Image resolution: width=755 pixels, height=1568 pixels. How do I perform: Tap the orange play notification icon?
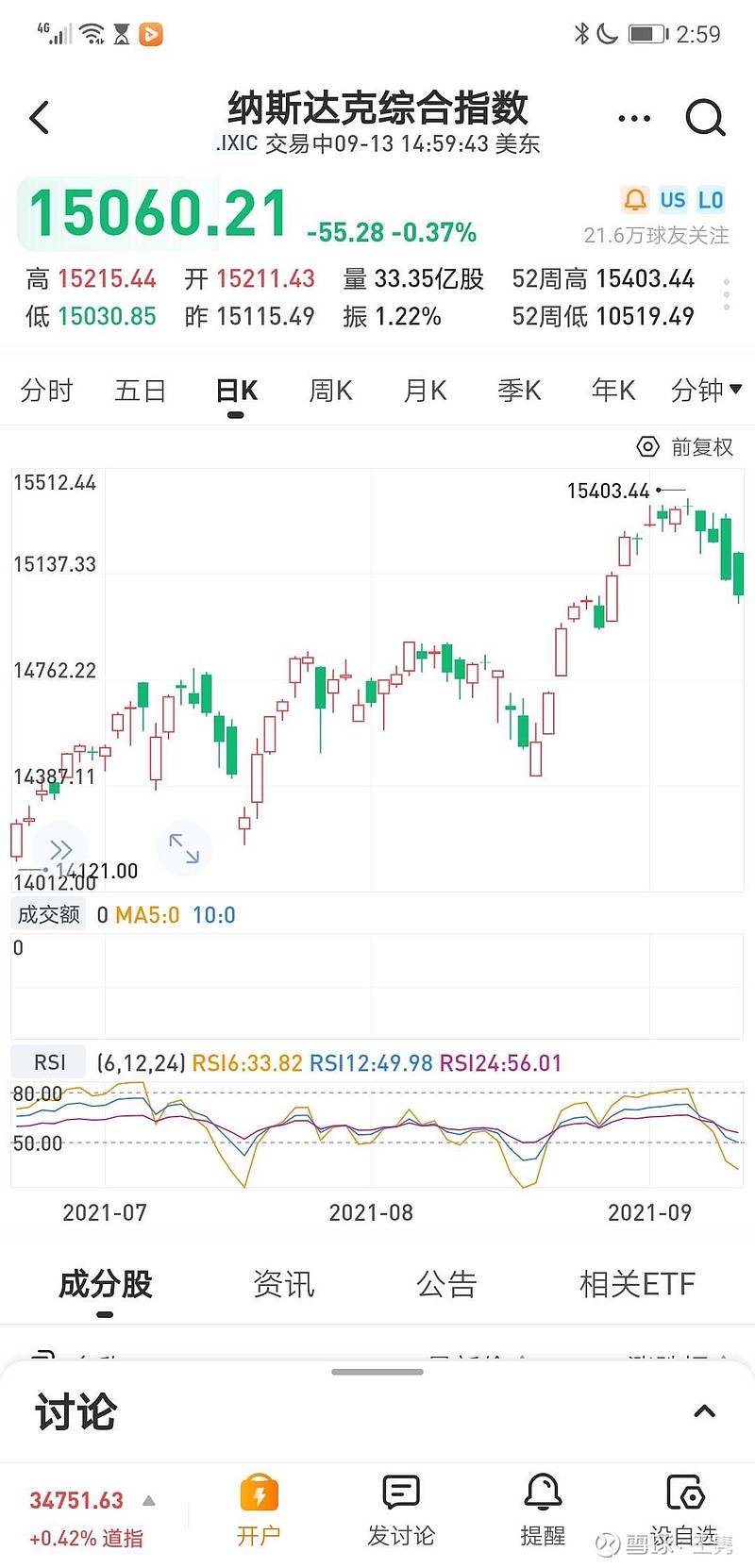tap(151, 34)
